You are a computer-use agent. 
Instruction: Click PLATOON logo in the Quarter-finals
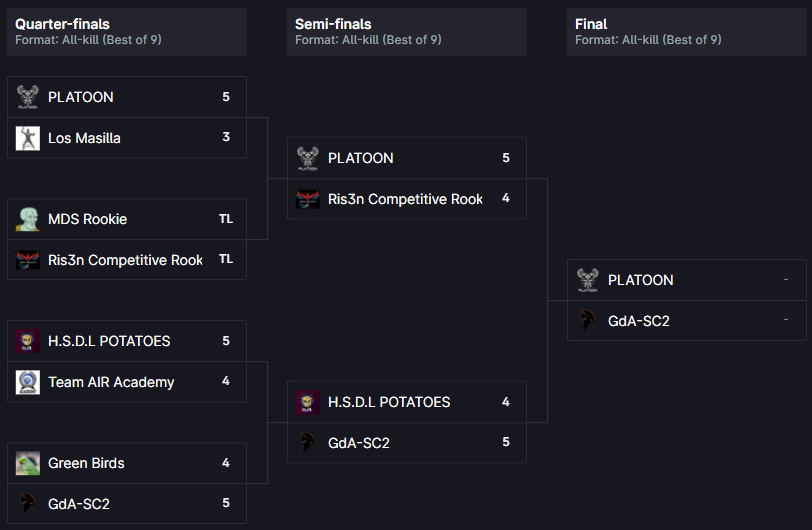click(x=28, y=97)
